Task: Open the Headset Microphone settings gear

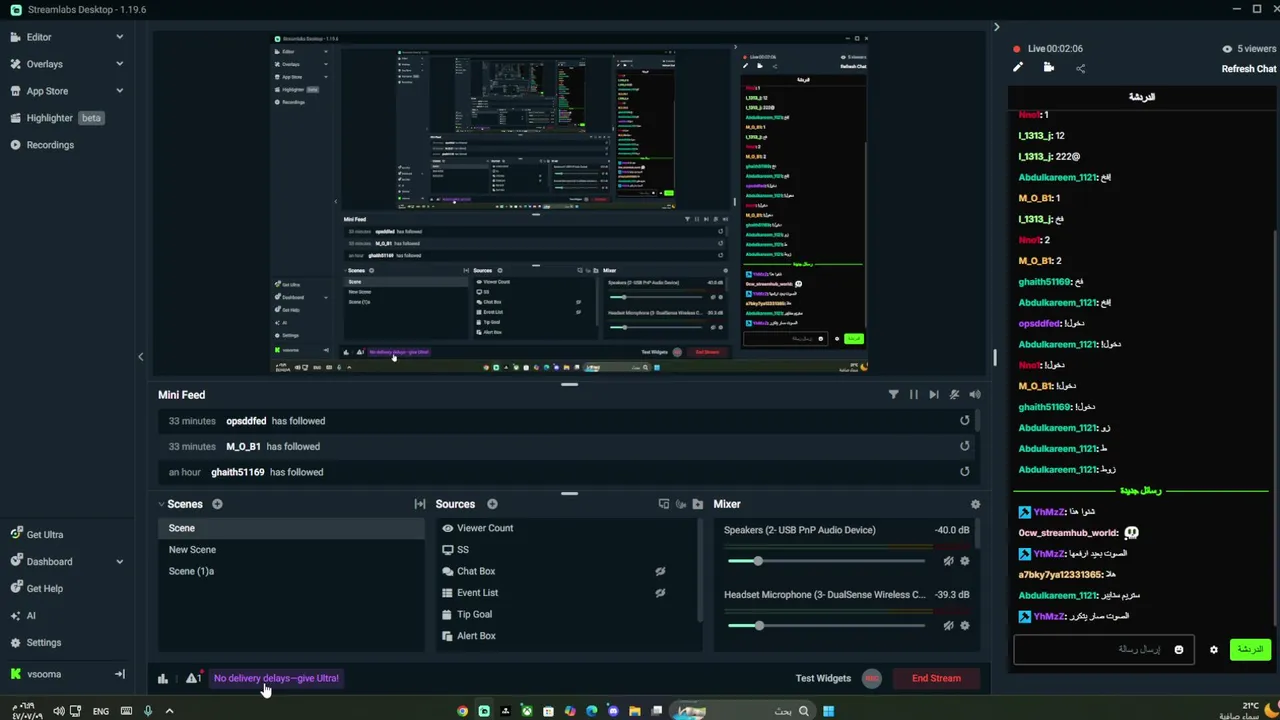Action: [965, 626]
